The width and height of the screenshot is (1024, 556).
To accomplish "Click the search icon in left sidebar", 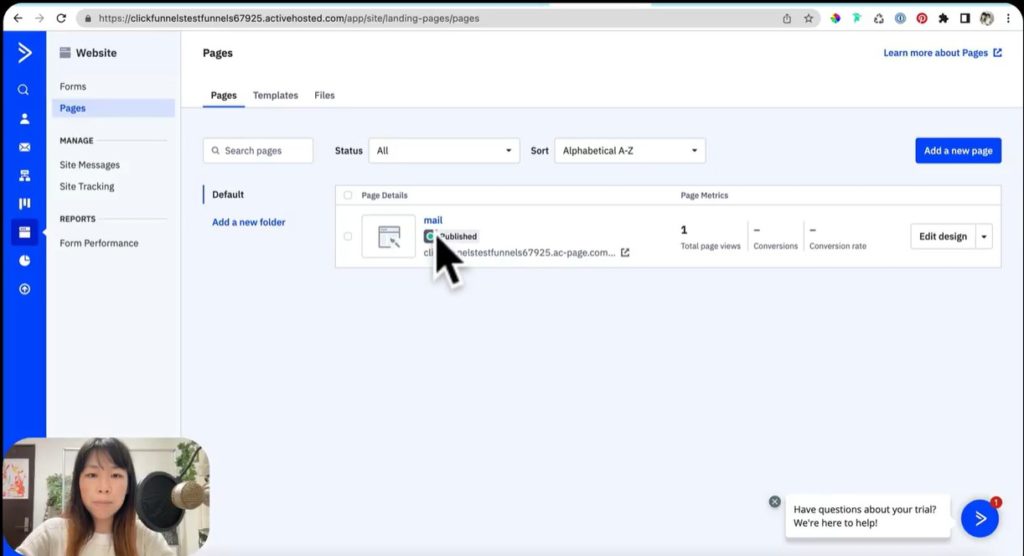I will [x=24, y=90].
